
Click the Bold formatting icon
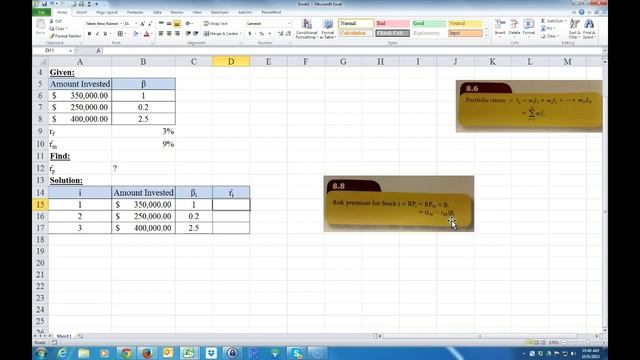[x=89, y=33]
